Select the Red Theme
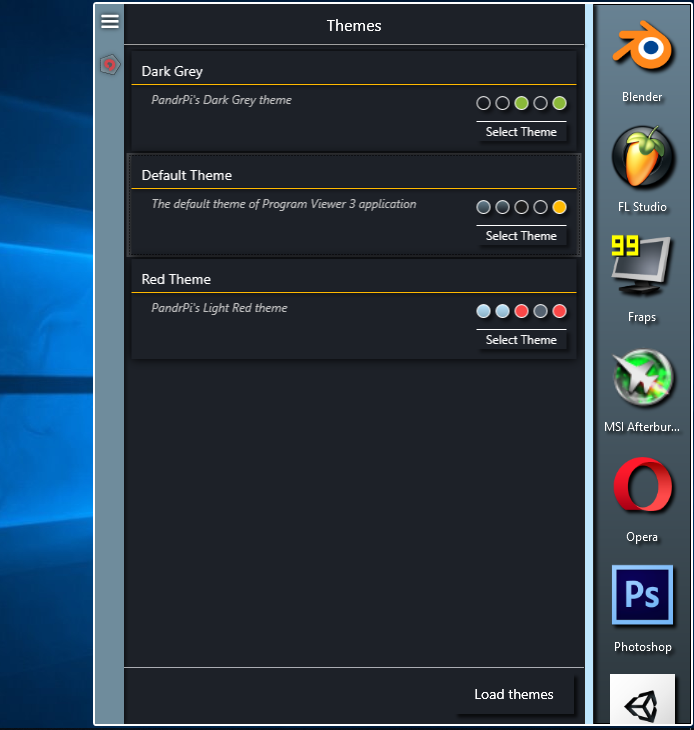This screenshot has height=730, width=694. (x=521, y=340)
